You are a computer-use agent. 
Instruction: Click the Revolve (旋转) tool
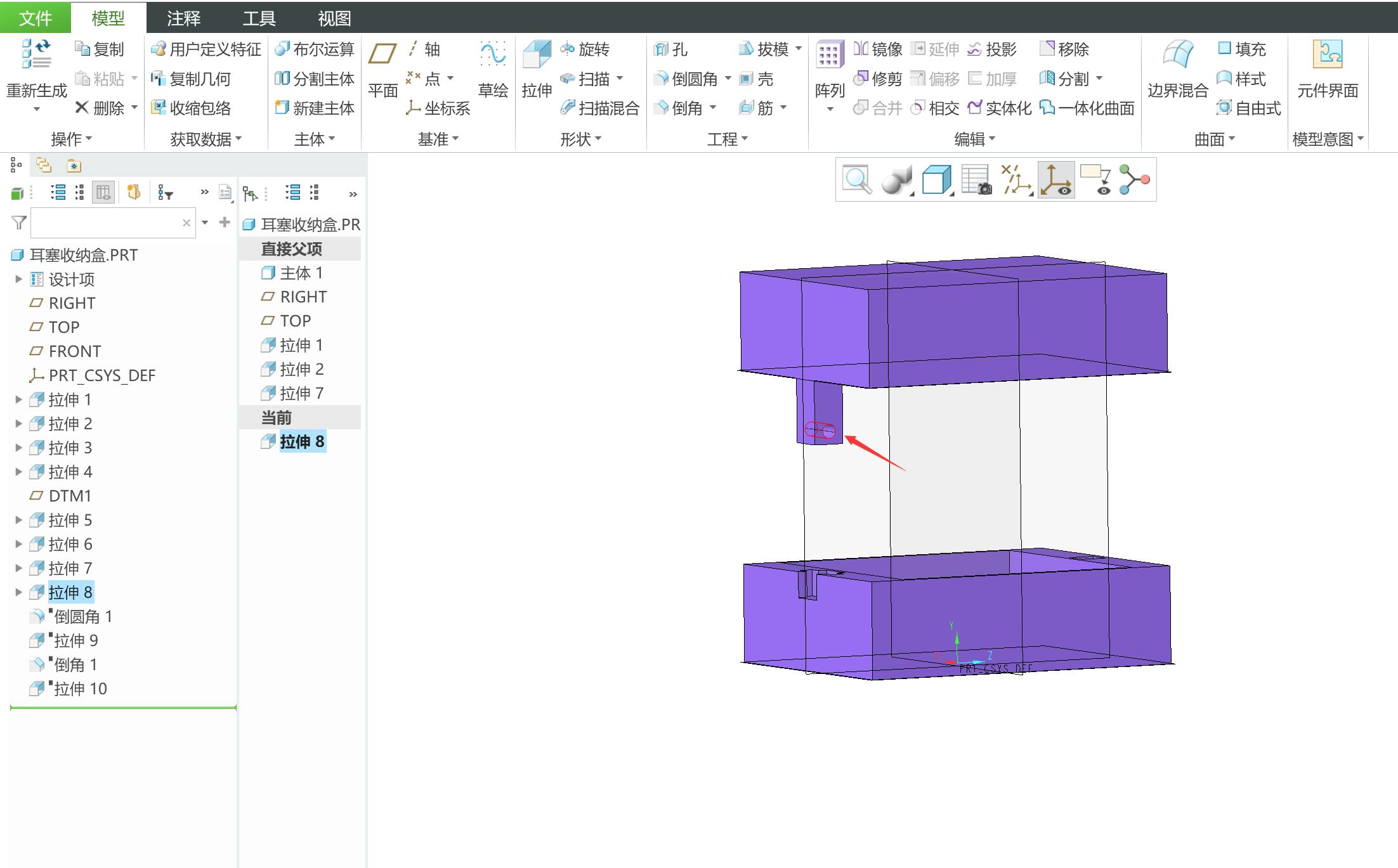[x=585, y=49]
